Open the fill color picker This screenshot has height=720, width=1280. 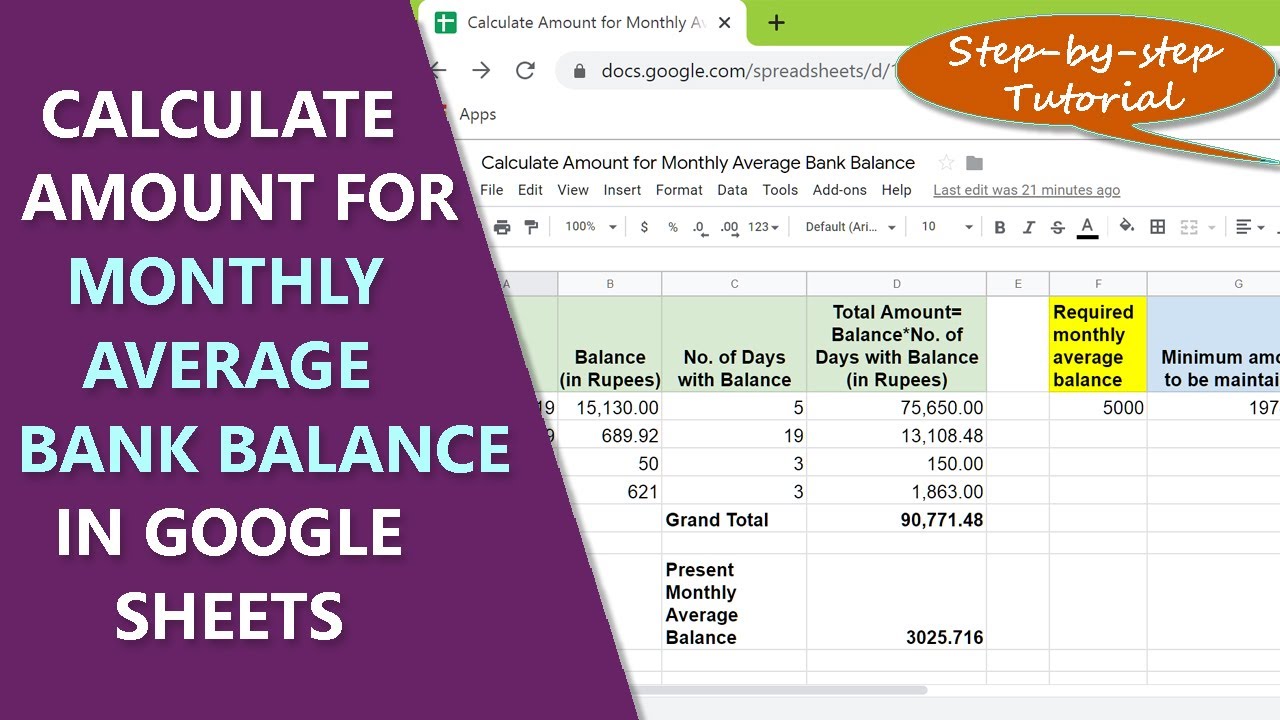coord(1127,227)
